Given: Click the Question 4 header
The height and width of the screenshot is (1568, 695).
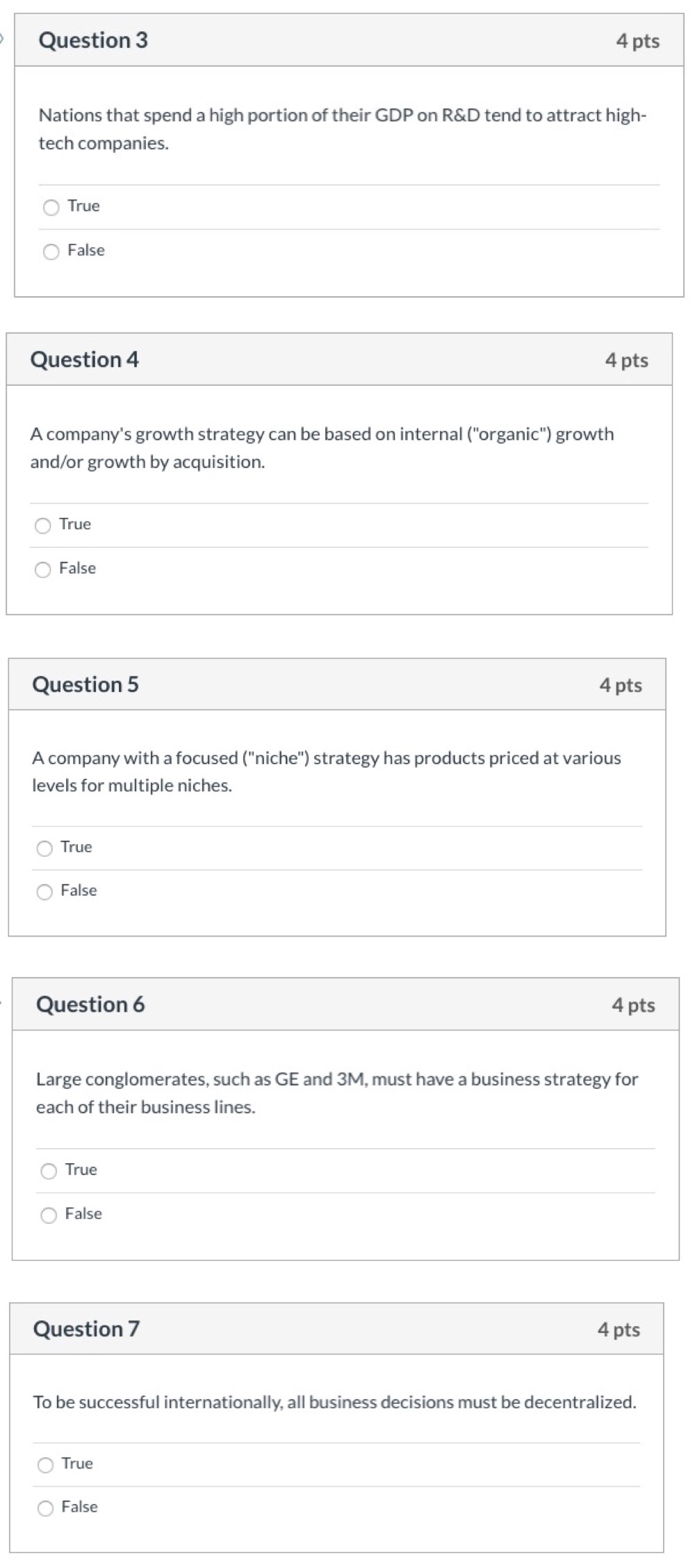Looking at the screenshot, I should [x=85, y=360].
